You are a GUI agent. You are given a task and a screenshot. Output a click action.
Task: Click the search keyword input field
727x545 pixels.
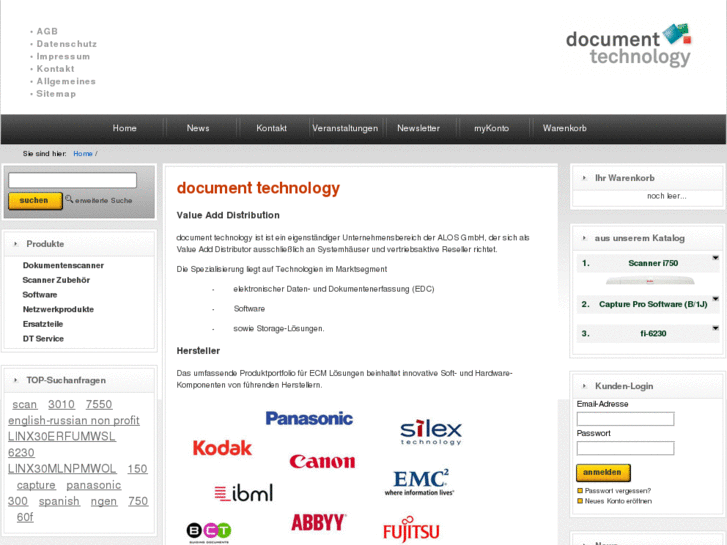(x=72, y=180)
